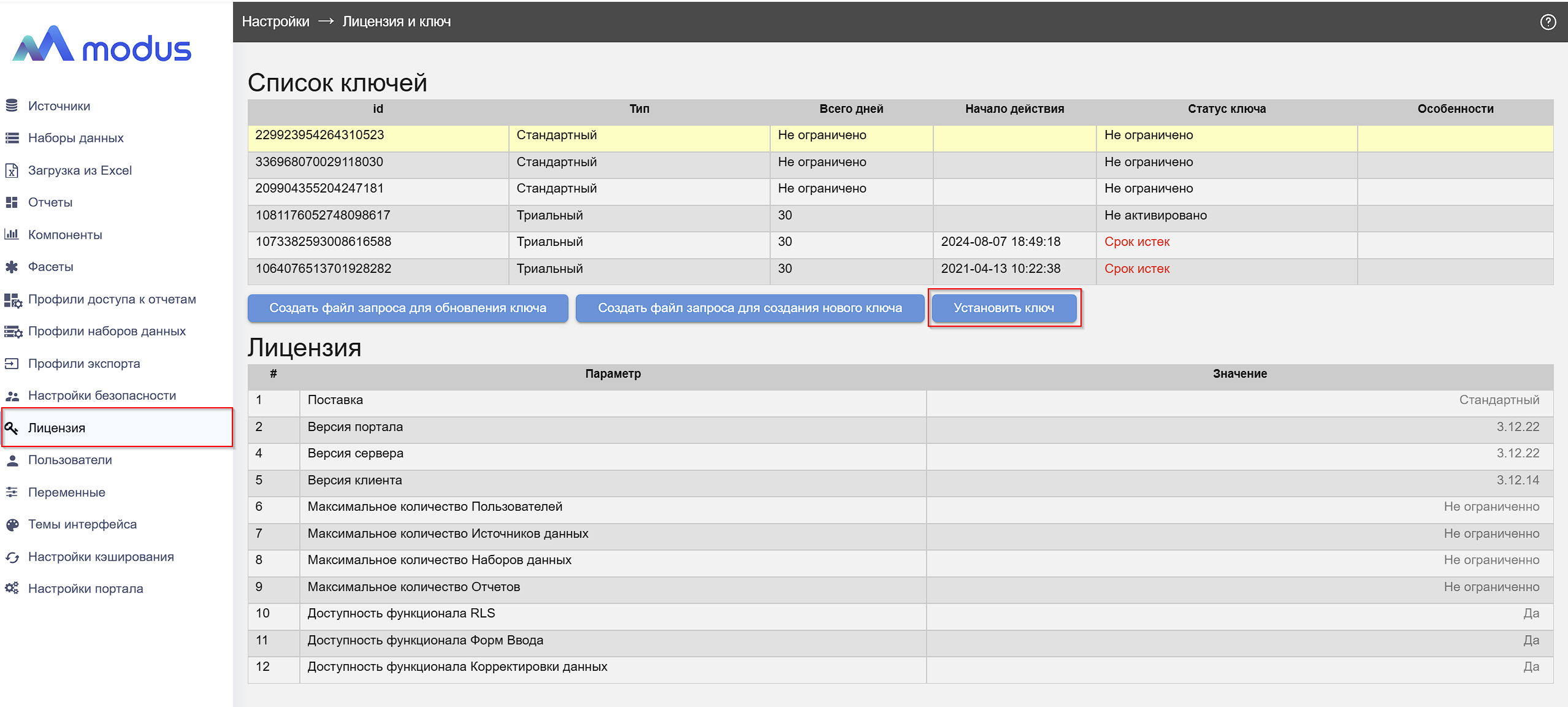The image size is (1568, 707).
Task: Click Создать файл запроса для обновления ключа
Action: tap(408, 308)
